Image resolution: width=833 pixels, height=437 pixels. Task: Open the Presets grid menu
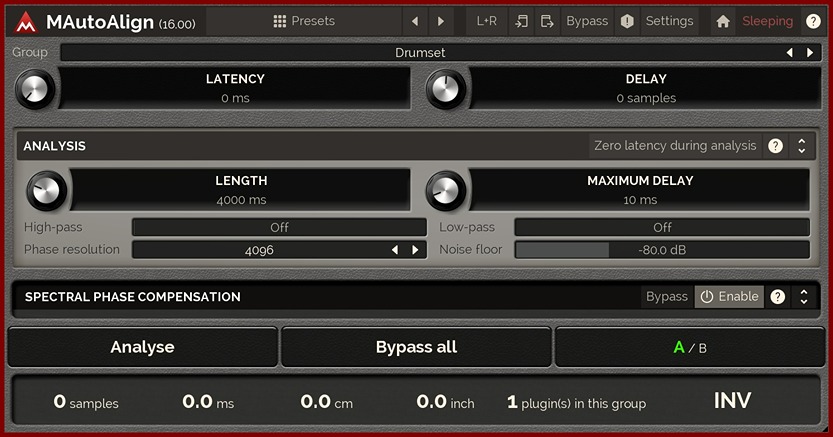(304, 21)
